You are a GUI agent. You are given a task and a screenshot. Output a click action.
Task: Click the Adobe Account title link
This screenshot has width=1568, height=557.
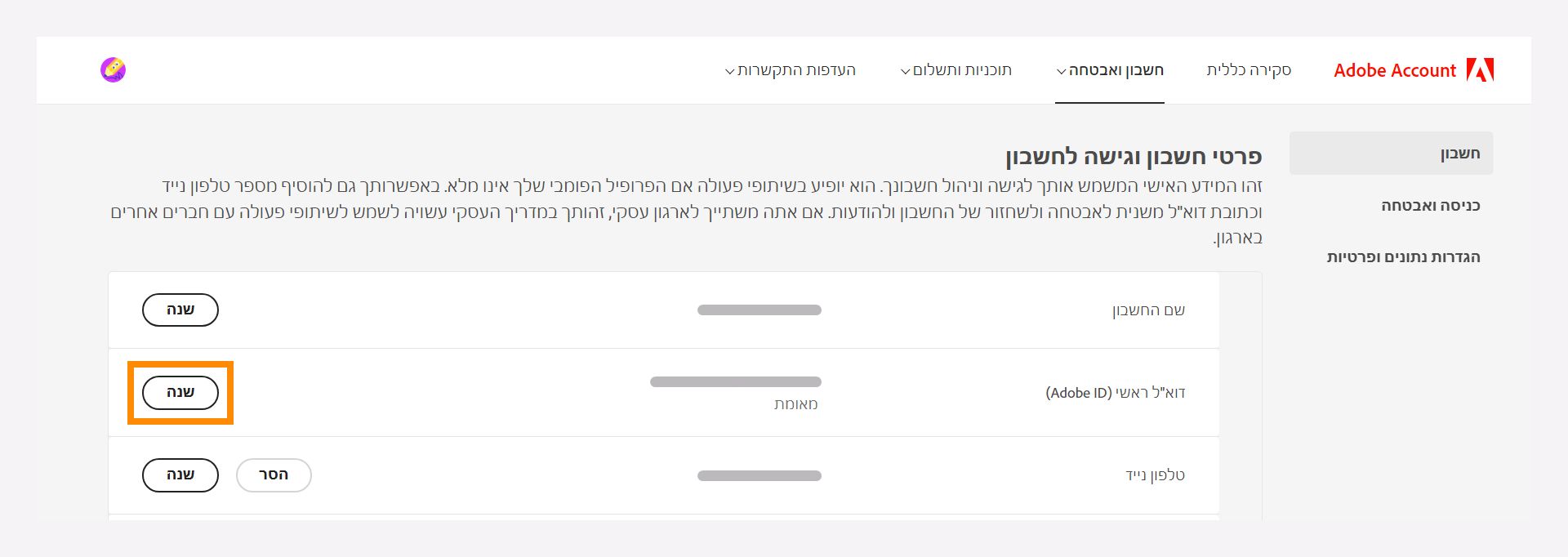(x=1395, y=70)
